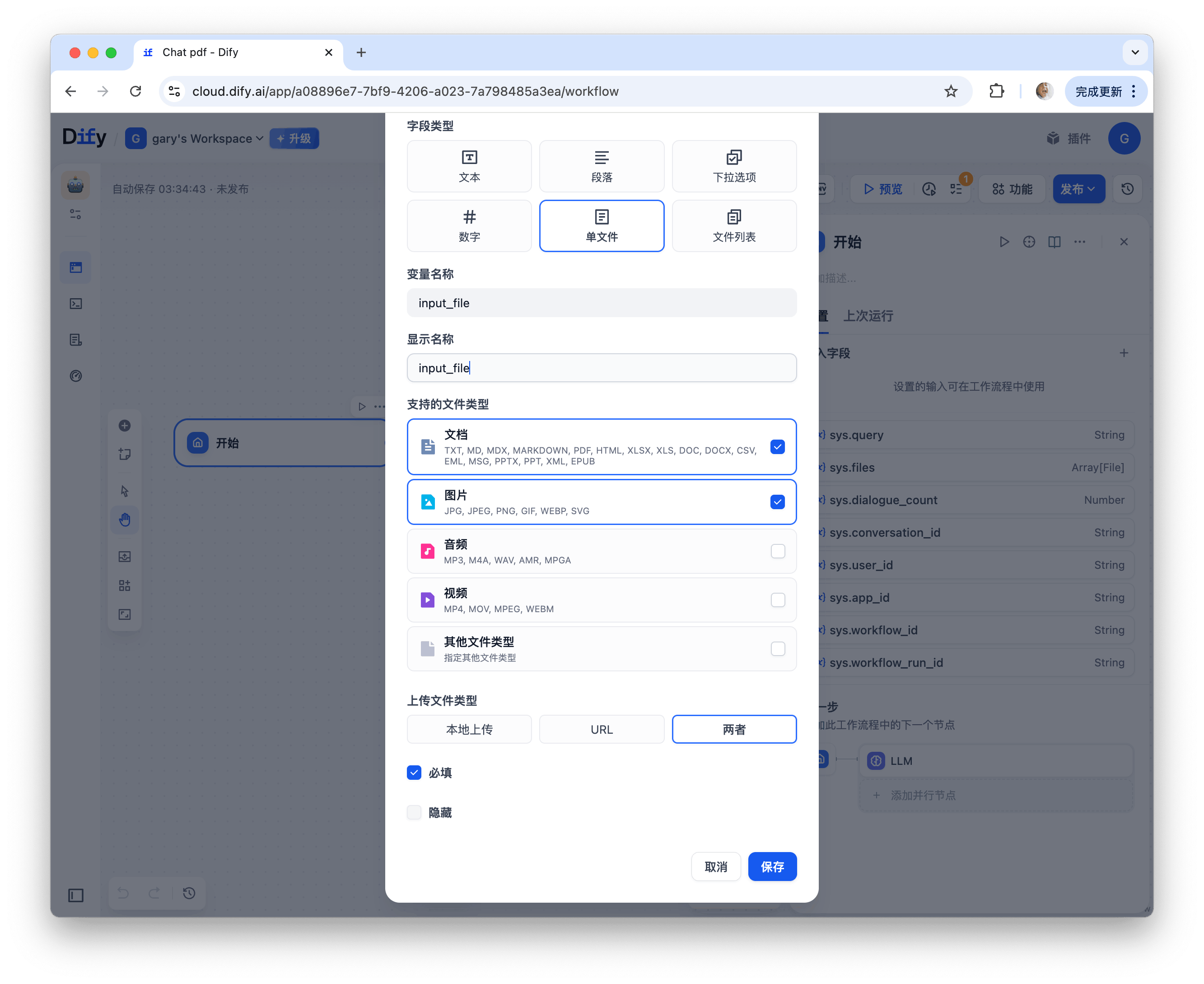The image size is (1204, 984).
Task: Reload the page in browser
Action: tap(135, 91)
